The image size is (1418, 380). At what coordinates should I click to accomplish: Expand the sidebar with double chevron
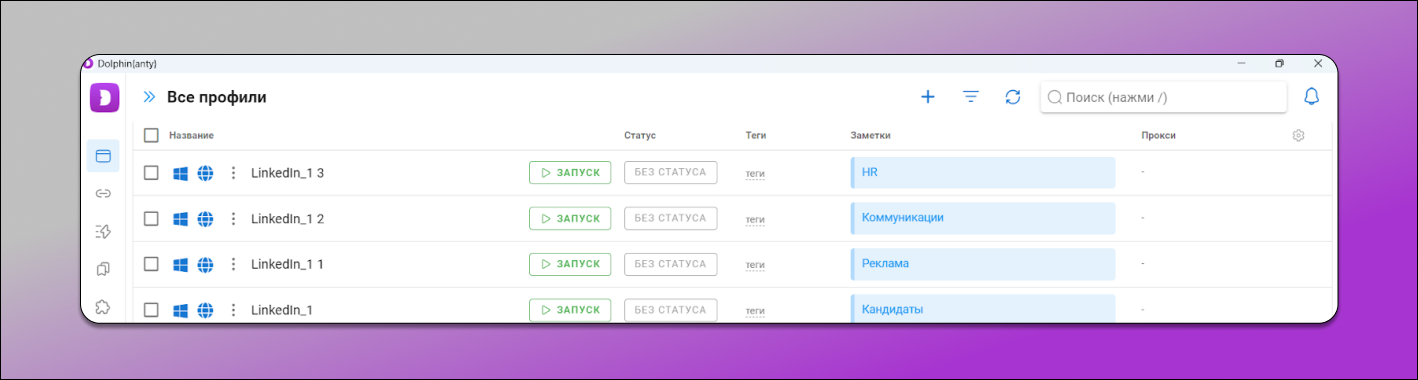tap(149, 97)
